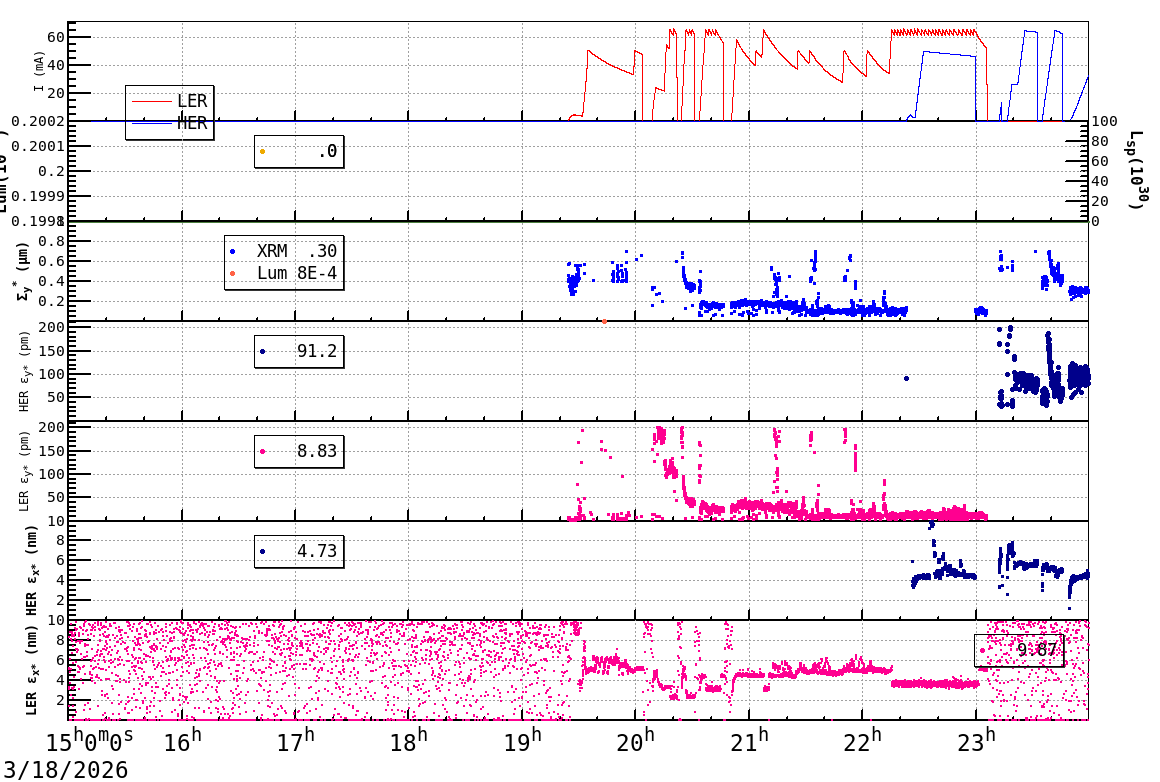The height and width of the screenshot is (782, 1160).
Task: Click the '21h' time axis label
Action: tap(749, 742)
